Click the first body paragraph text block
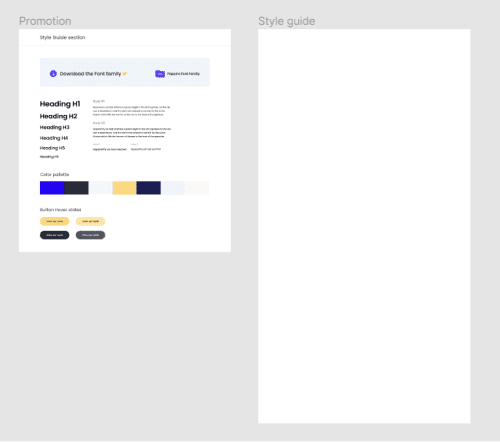Viewport: 500px width, 442px height. point(131,111)
